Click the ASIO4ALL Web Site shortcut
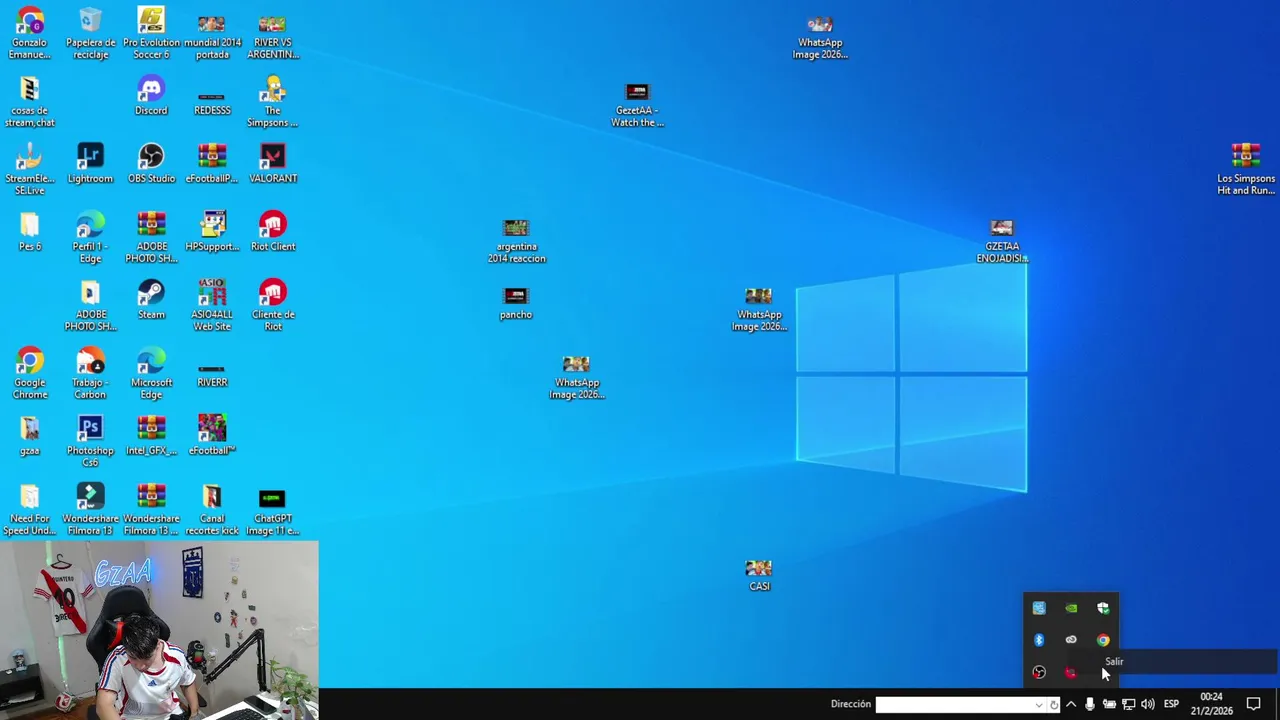1280x720 pixels. (212, 306)
